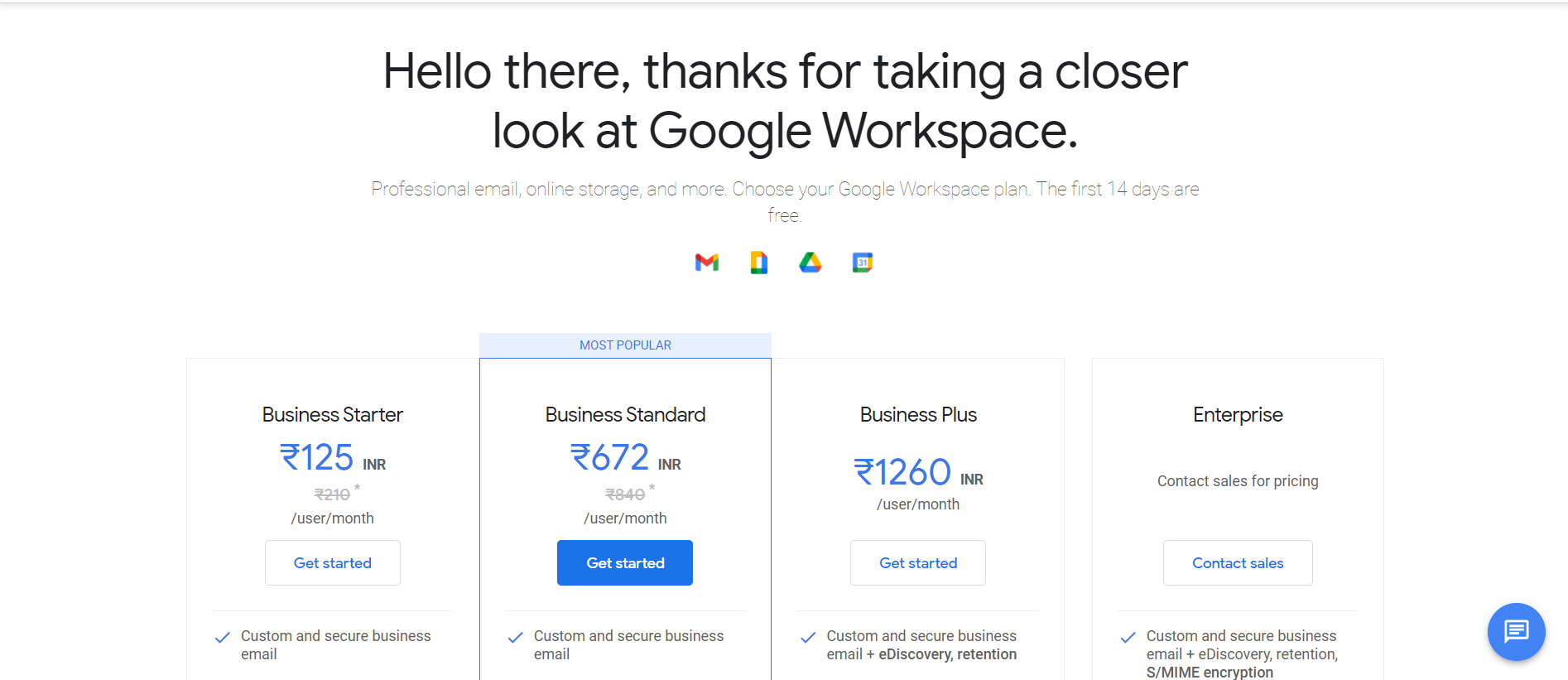Select the Business Plus plan title
Viewport: 1568px width, 680px height.
(x=918, y=415)
